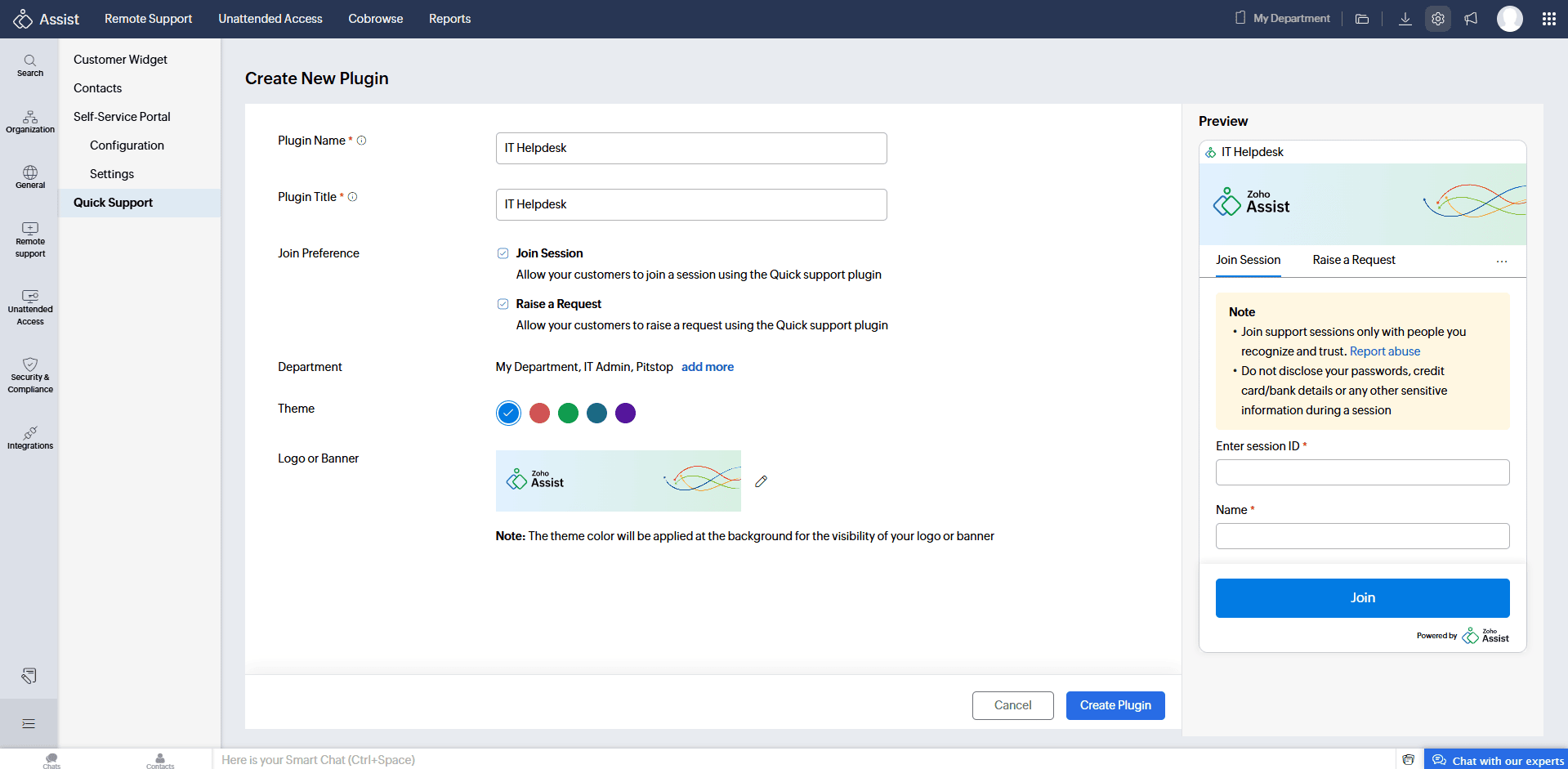
Task: Open the General sidebar section
Action: coord(30,177)
